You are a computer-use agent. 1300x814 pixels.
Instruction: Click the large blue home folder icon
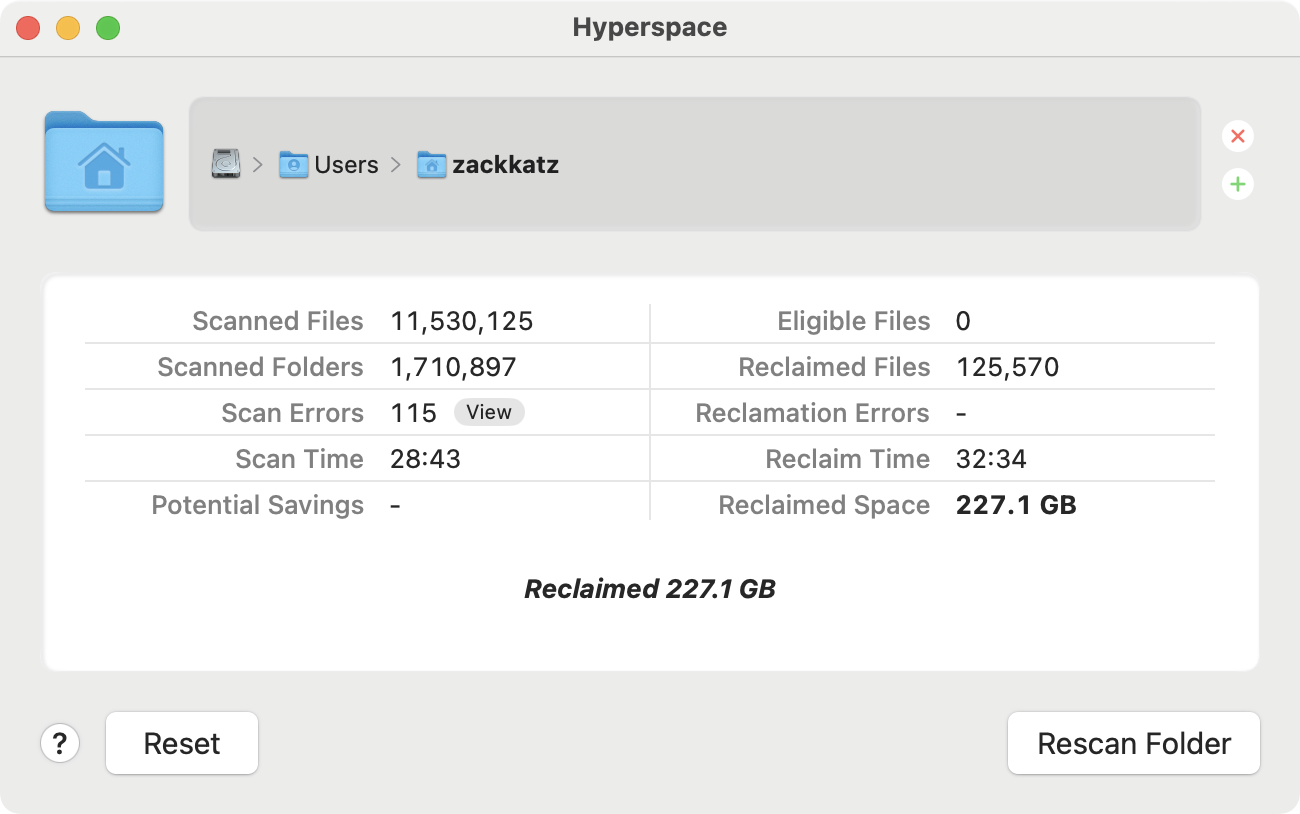(104, 162)
